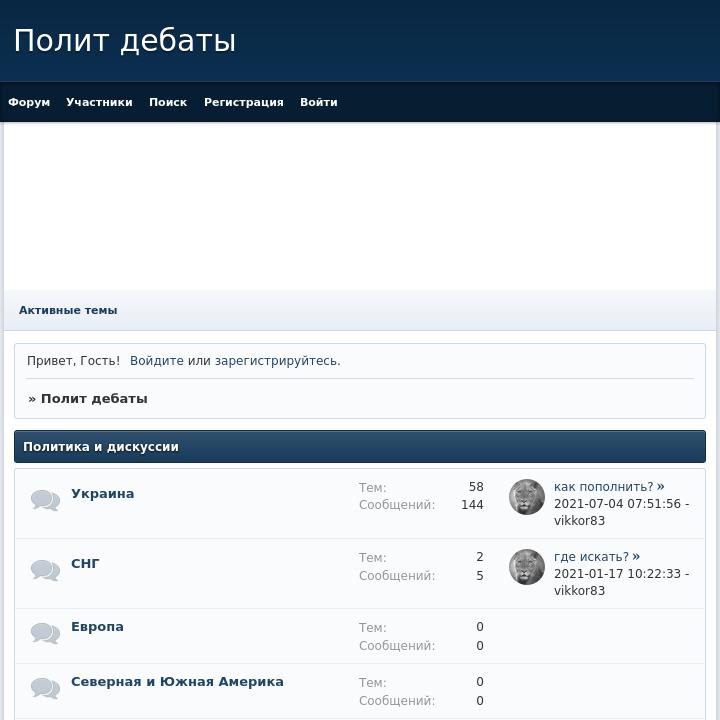The width and height of the screenshot is (720, 720).
Task: Click Северная и Южная Америка speech-bubble icon
Action: click(x=45, y=688)
